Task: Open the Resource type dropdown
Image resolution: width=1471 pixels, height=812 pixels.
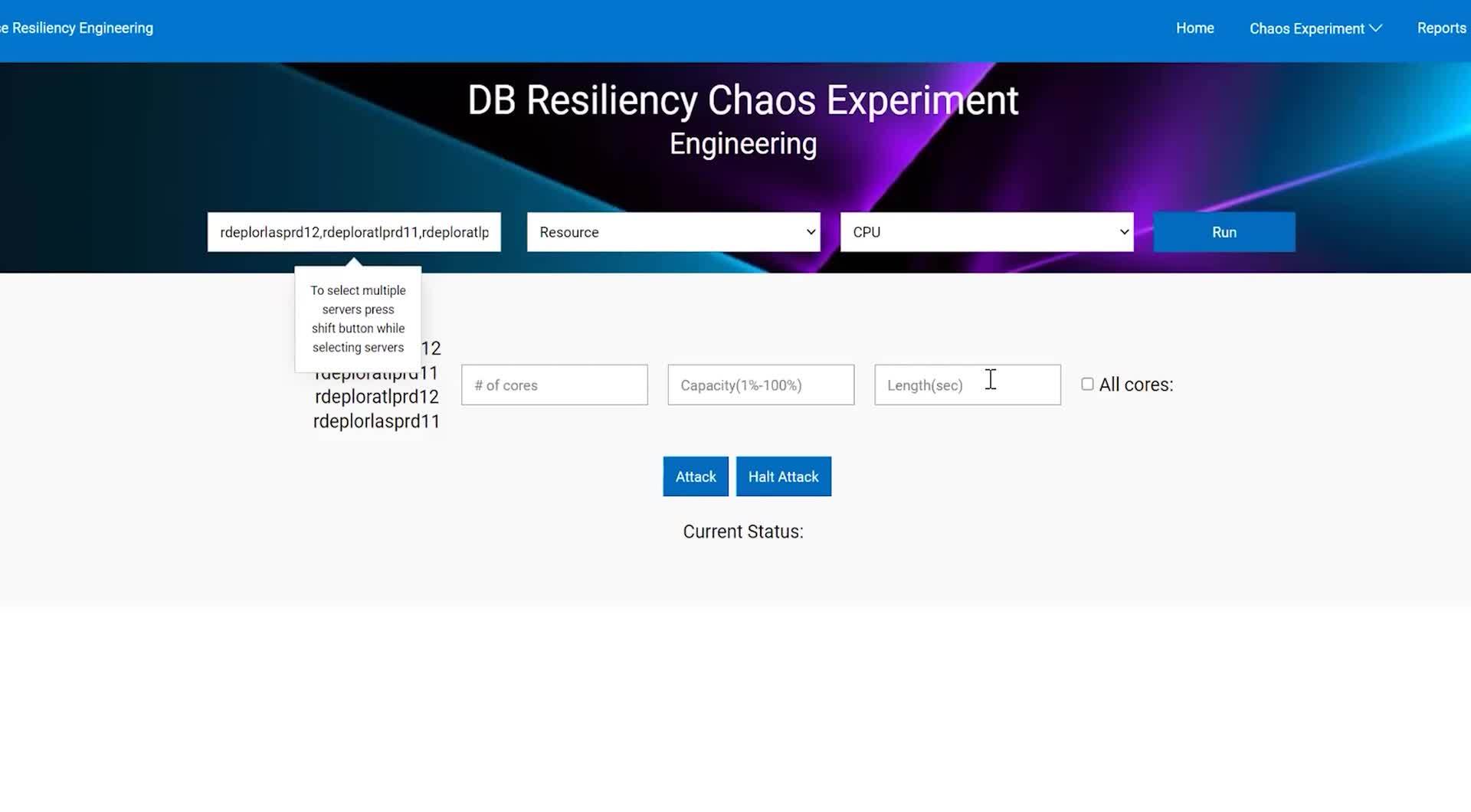Action: (x=673, y=231)
